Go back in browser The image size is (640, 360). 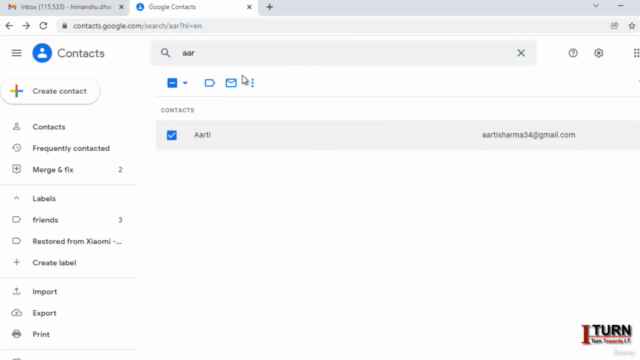tap(9, 26)
